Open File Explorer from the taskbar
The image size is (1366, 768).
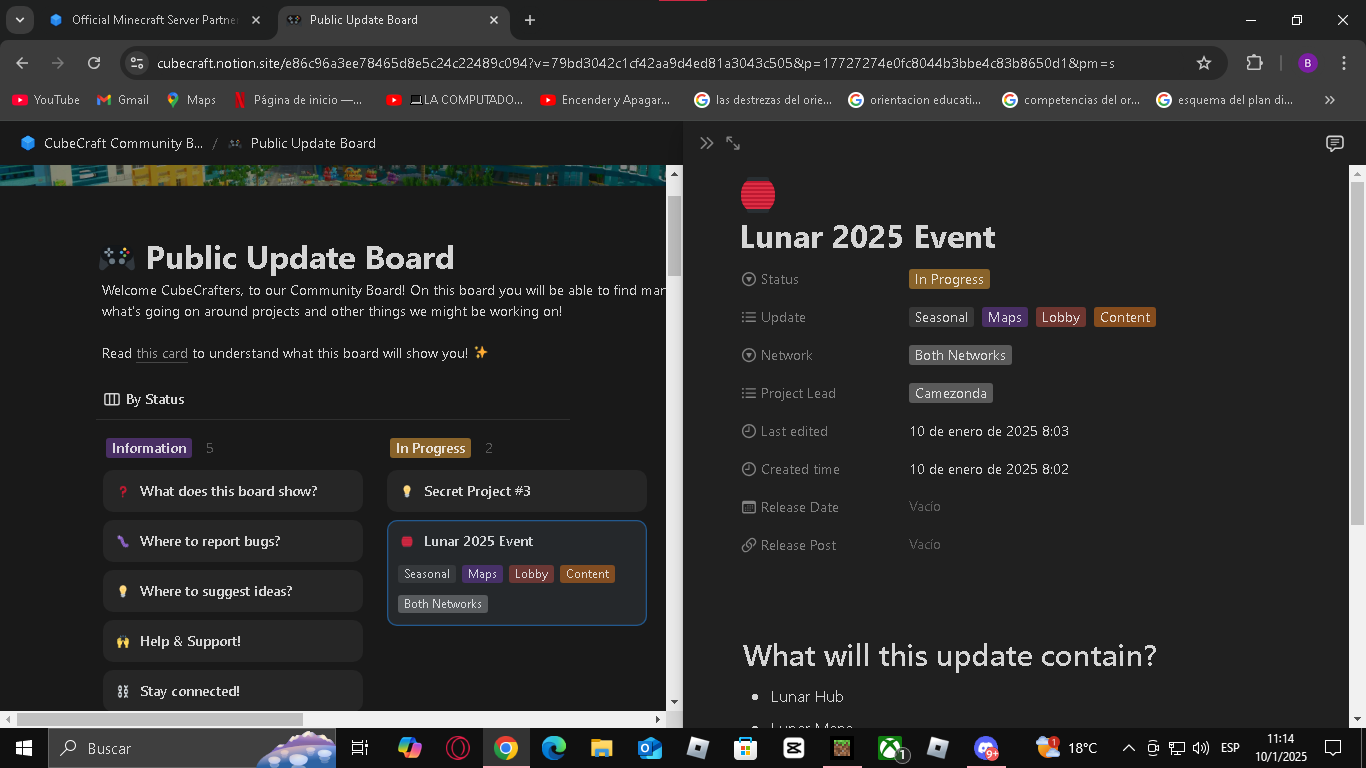coord(601,748)
